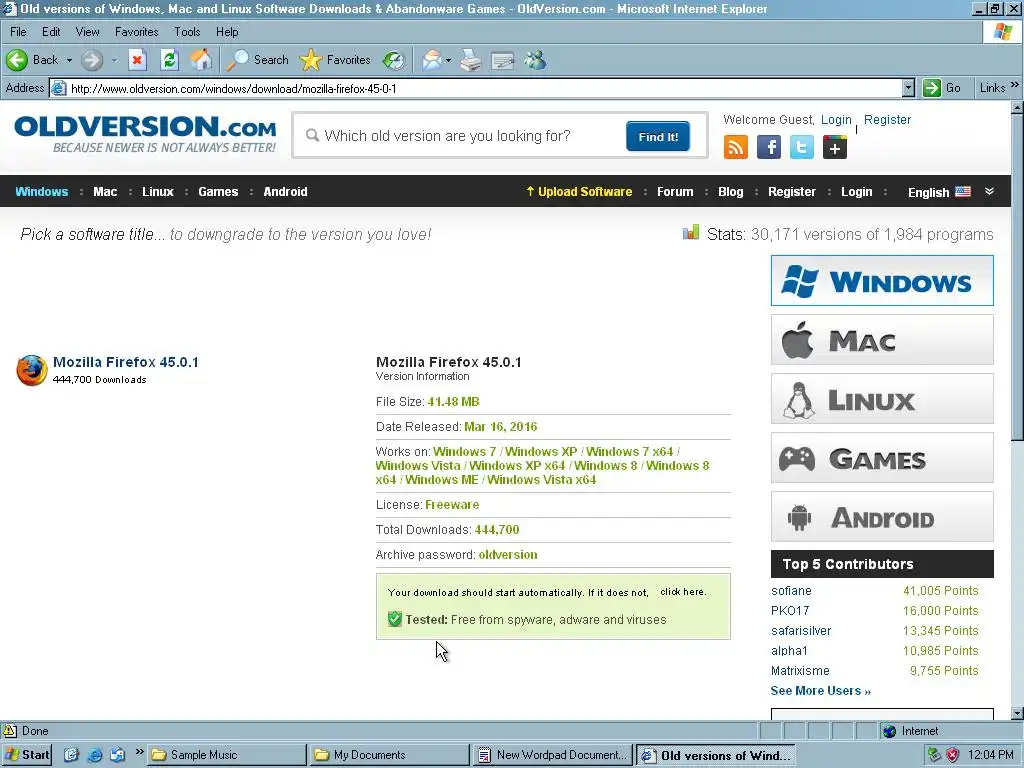Switch to Sample Music taskbar window
This screenshot has height=768, width=1024.
(227, 755)
